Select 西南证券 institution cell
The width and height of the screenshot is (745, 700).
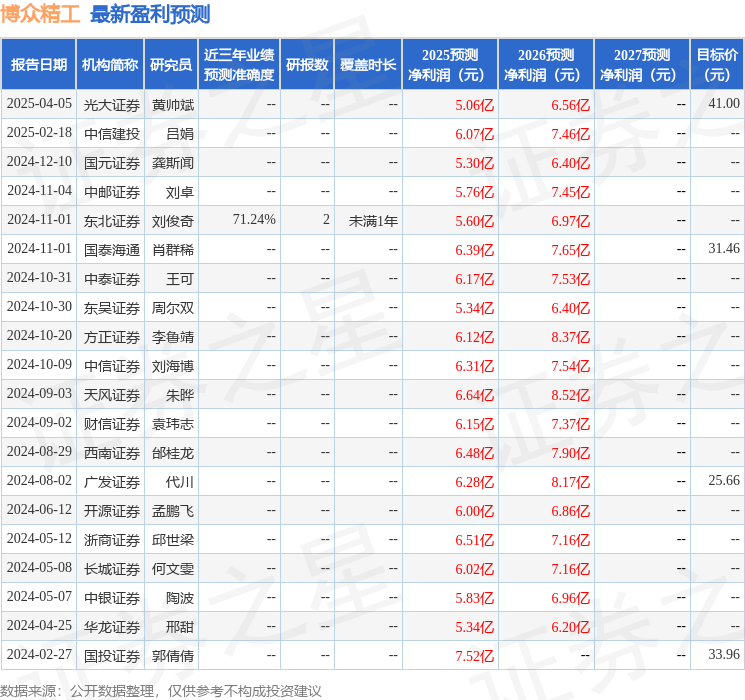pyautogui.click(x=112, y=453)
